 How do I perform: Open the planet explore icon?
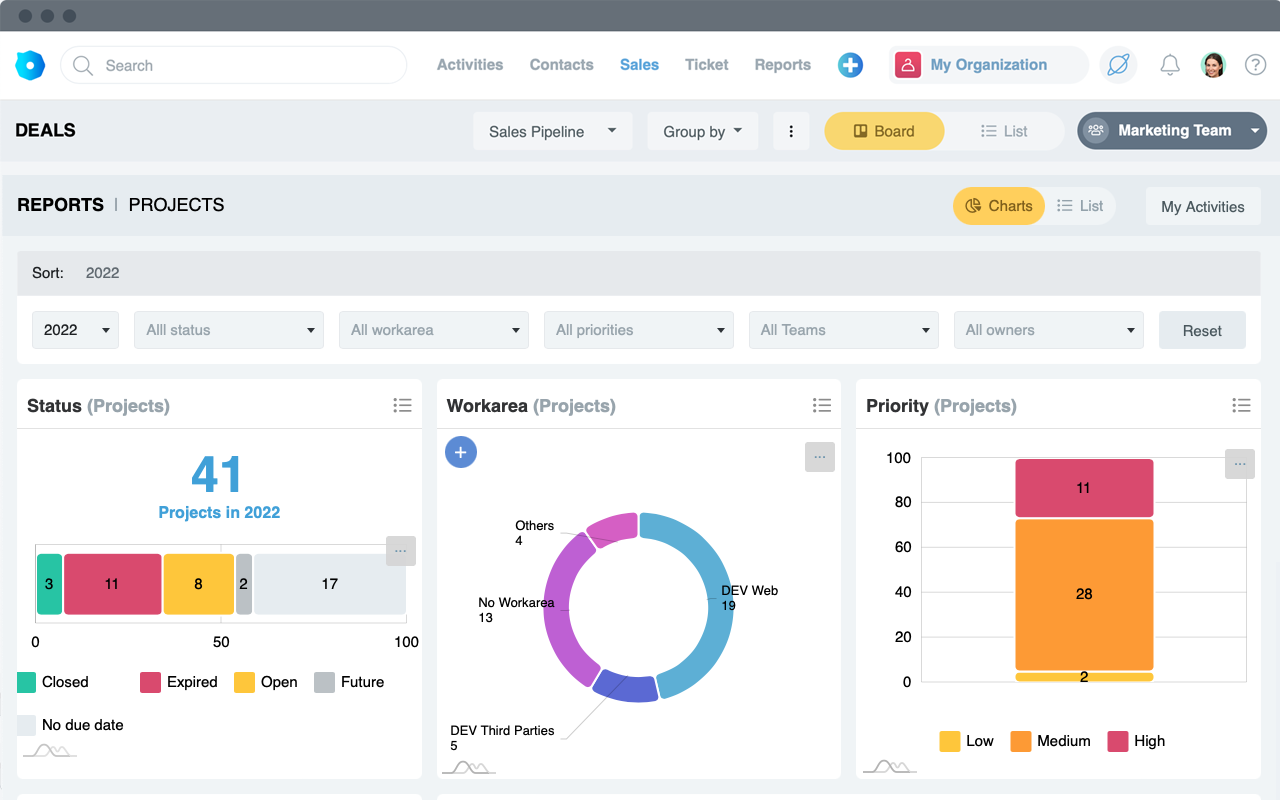1118,65
